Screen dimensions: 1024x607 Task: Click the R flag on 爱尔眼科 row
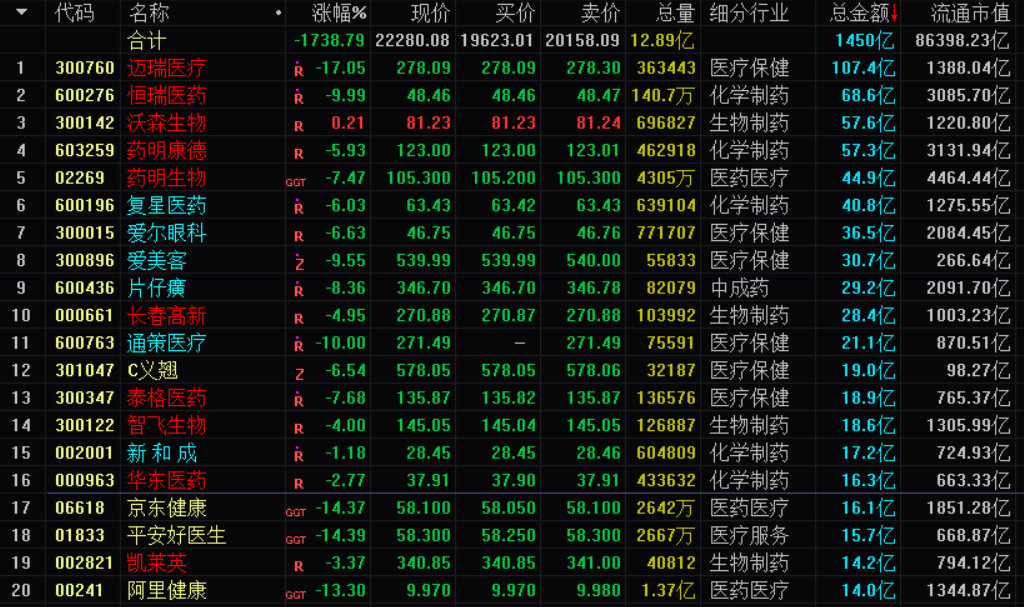pyautogui.click(x=298, y=235)
